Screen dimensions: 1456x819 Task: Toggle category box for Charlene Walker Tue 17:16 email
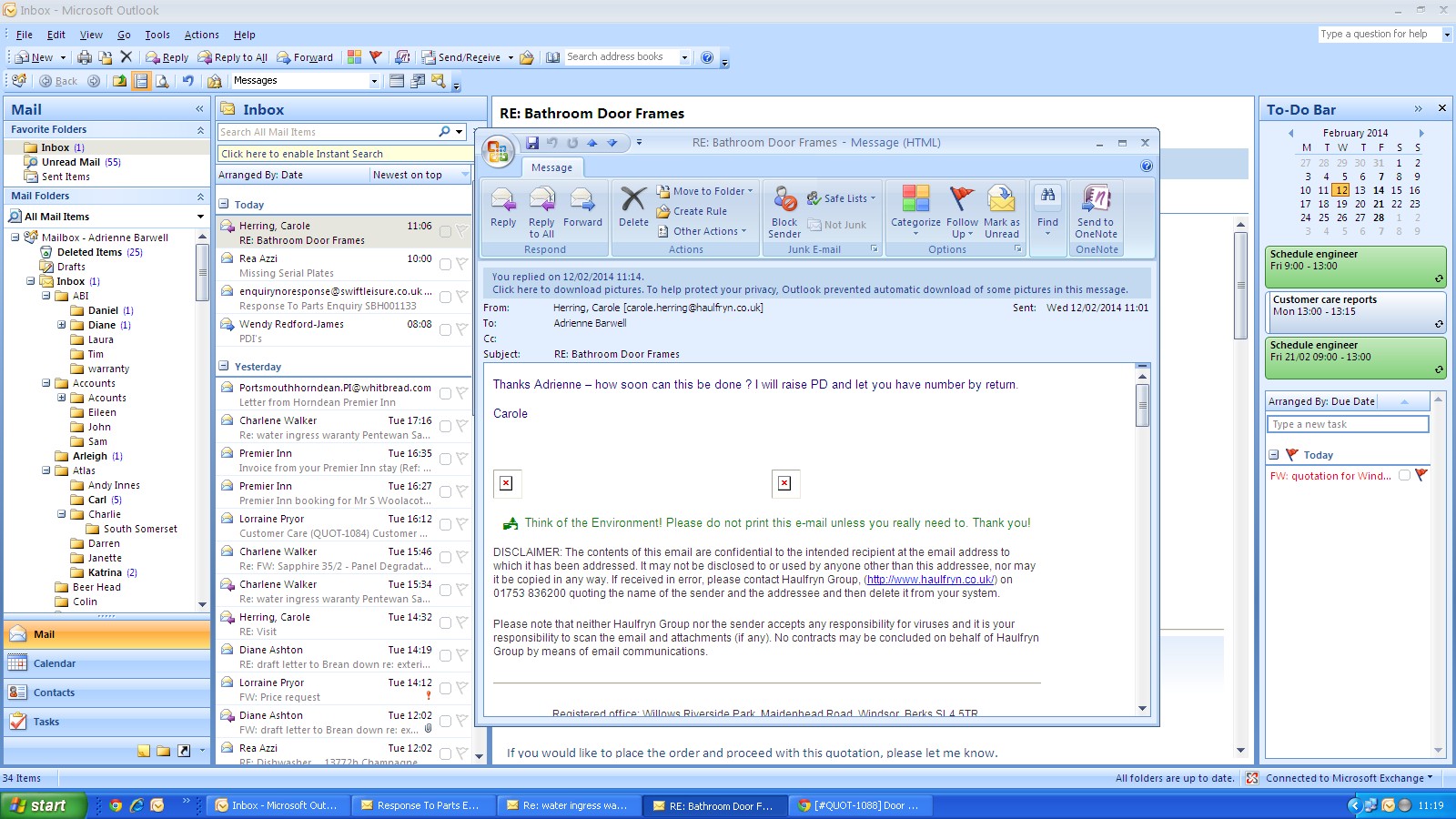pyautogui.click(x=445, y=427)
